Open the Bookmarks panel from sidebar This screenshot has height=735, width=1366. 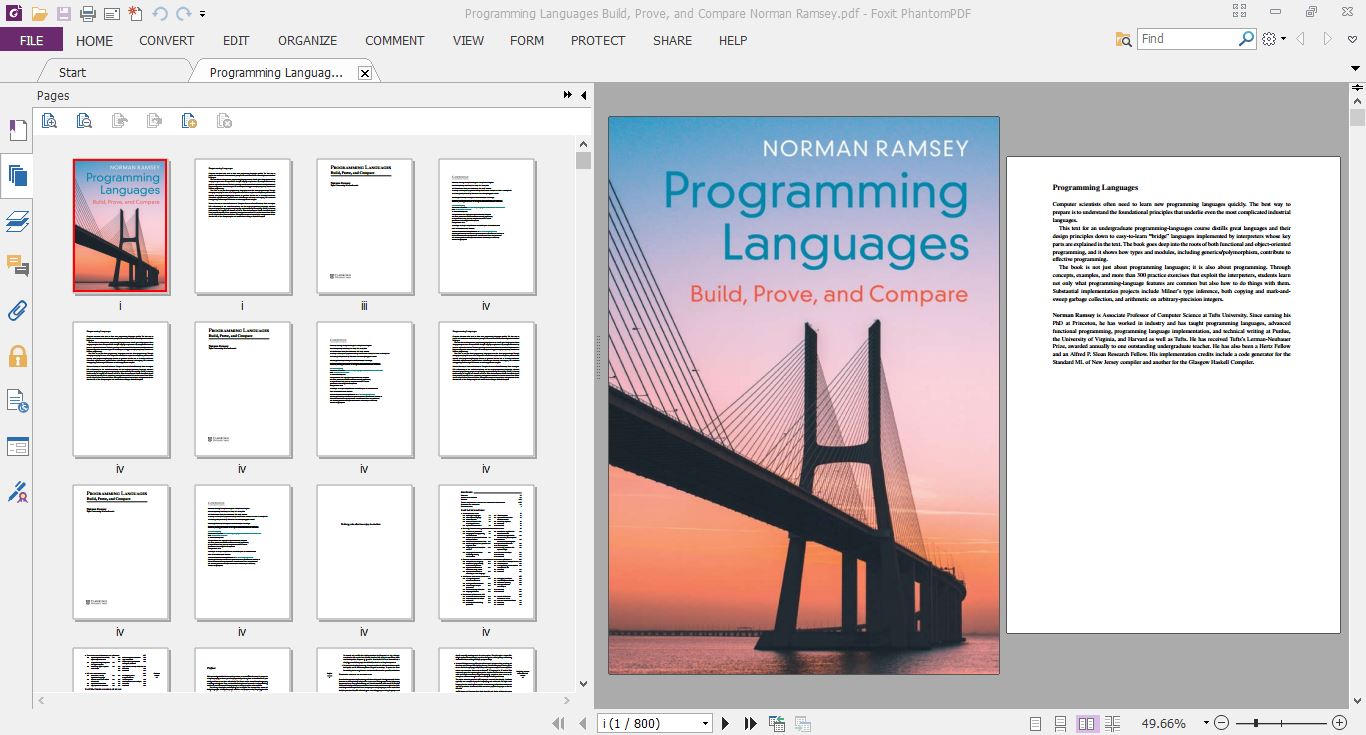[17, 131]
